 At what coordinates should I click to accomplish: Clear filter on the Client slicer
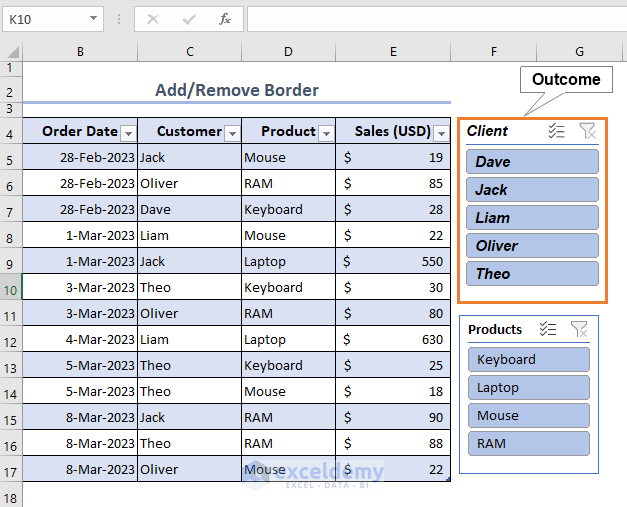(x=587, y=131)
